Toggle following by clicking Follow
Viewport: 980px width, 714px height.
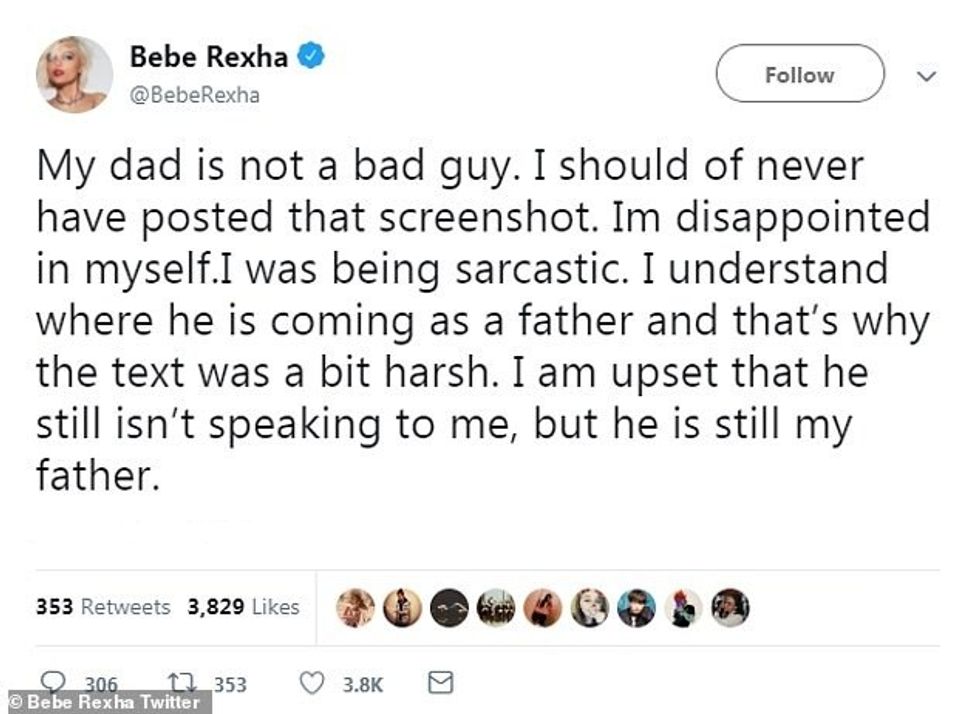pyautogui.click(x=799, y=74)
